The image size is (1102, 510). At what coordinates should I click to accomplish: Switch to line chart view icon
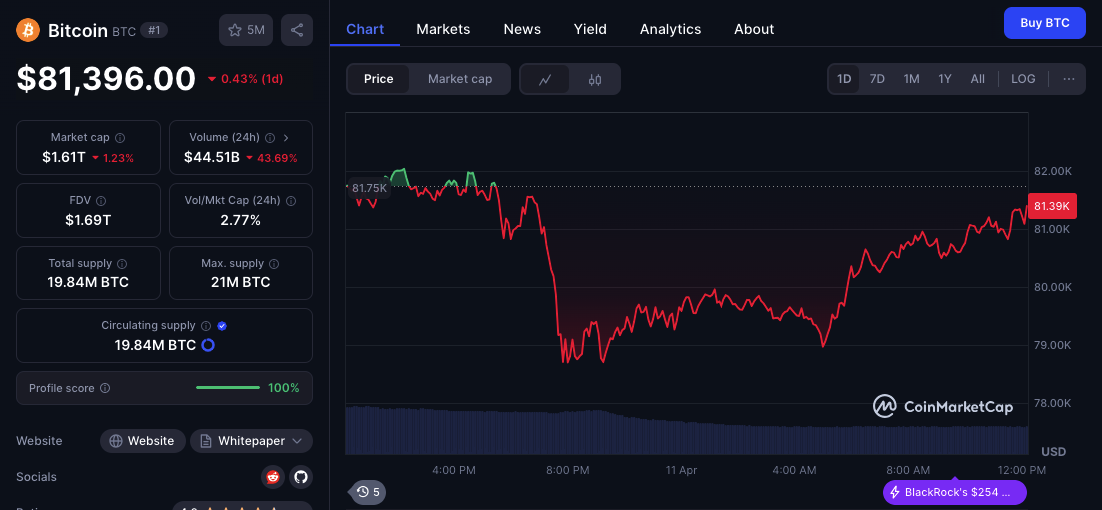coord(545,79)
